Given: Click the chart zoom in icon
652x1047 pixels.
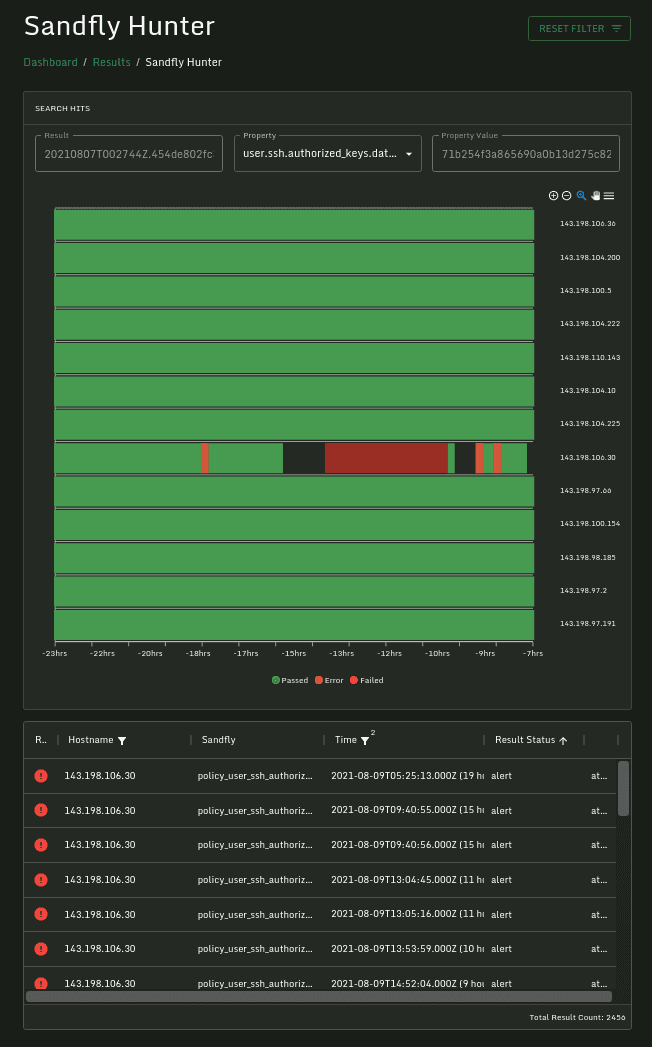Looking at the screenshot, I should tap(553, 196).
